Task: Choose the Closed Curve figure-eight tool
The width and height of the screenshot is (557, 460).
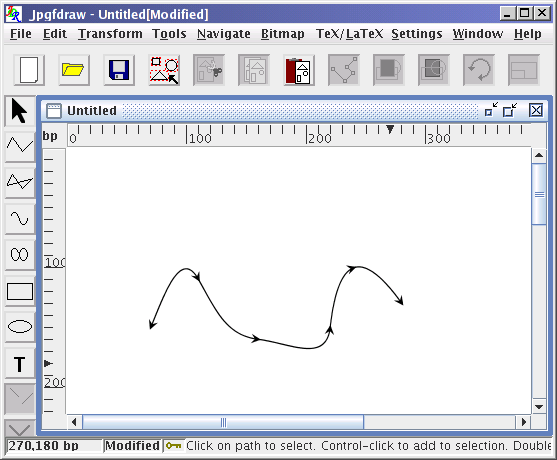Action: tap(20, 254)
